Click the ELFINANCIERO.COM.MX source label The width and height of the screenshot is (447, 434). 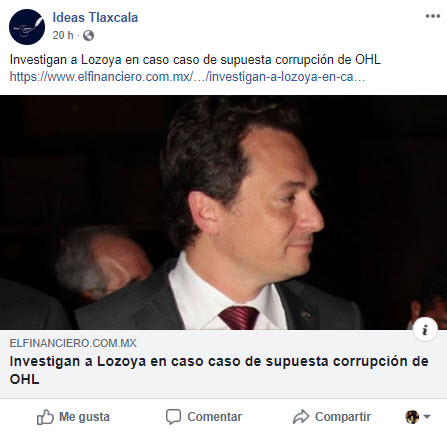(x=73, y=343)
